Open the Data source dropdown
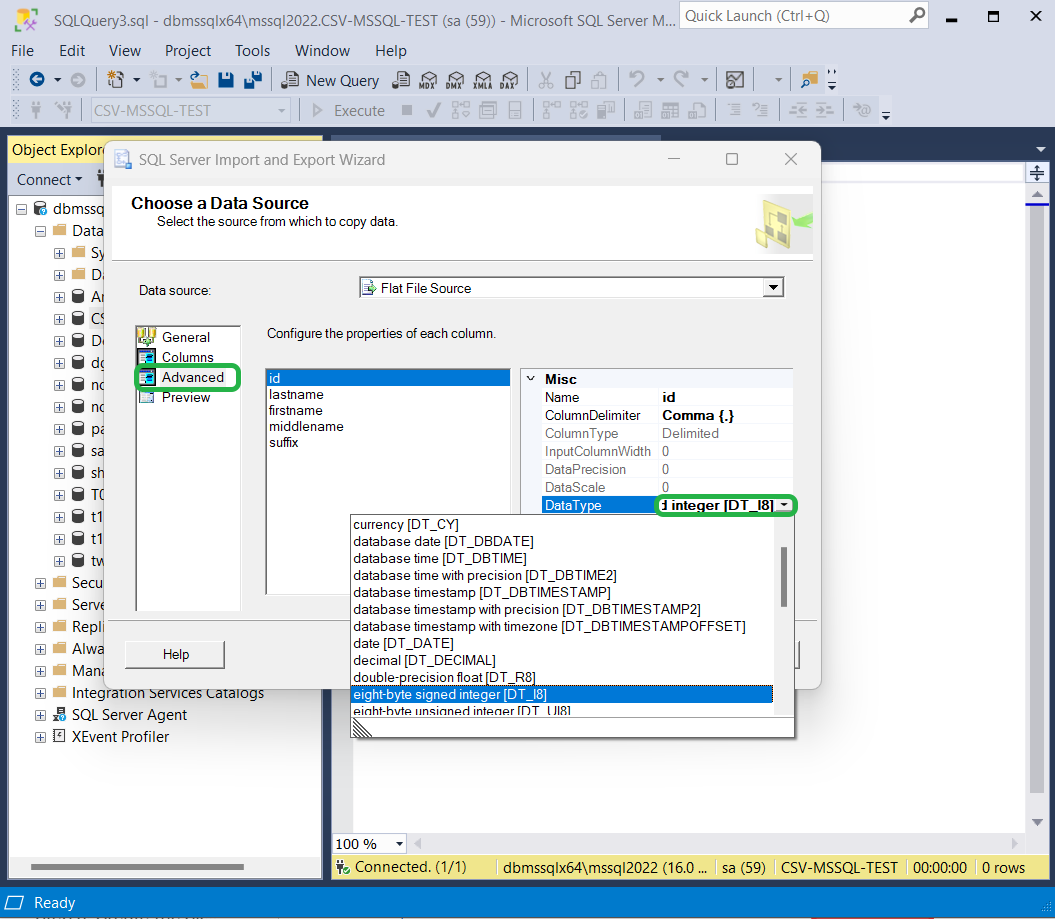Viewport: 1055px width, 919px height. 772,287
